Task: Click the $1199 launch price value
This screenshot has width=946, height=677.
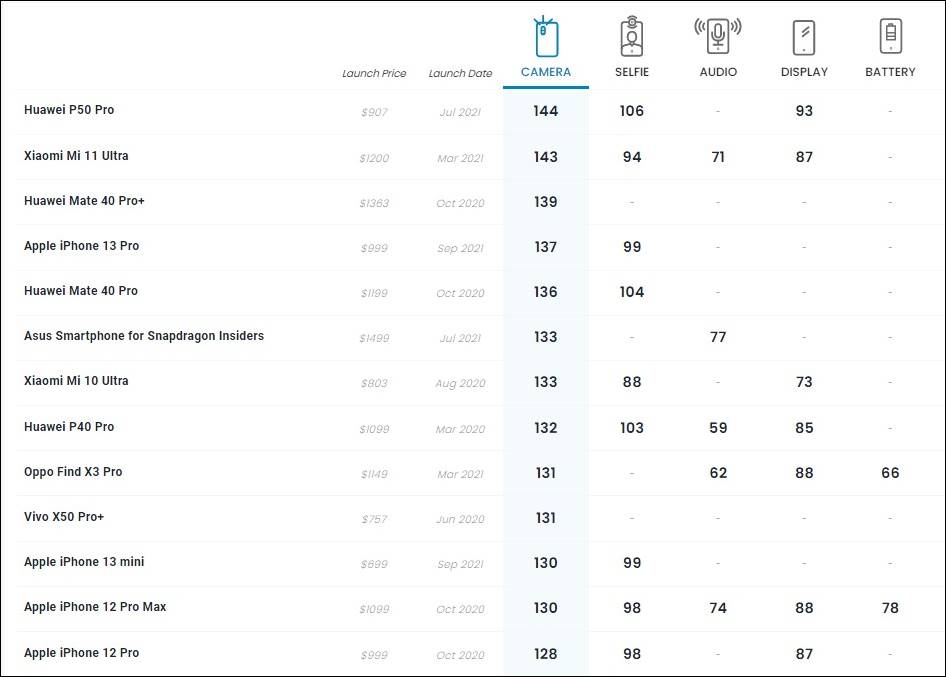Action: 374,293
